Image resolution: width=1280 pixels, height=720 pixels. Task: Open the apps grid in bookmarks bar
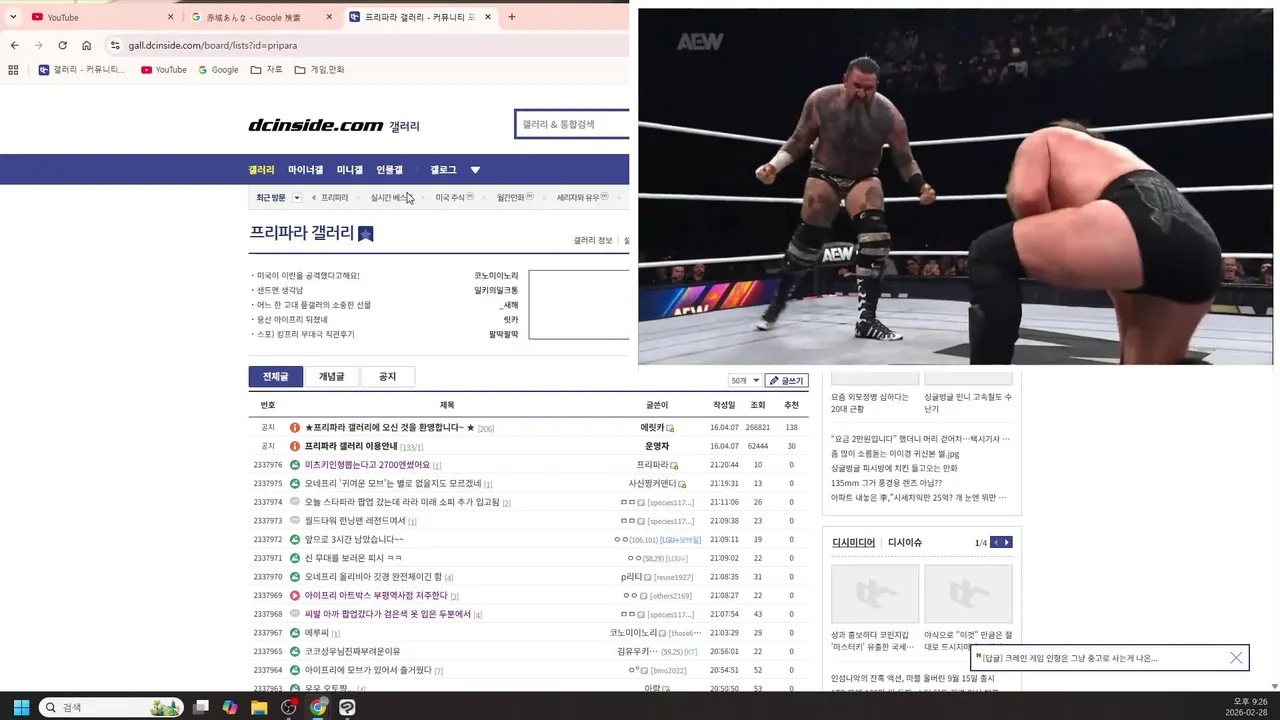pyautogui.click(x=13, y=70)
